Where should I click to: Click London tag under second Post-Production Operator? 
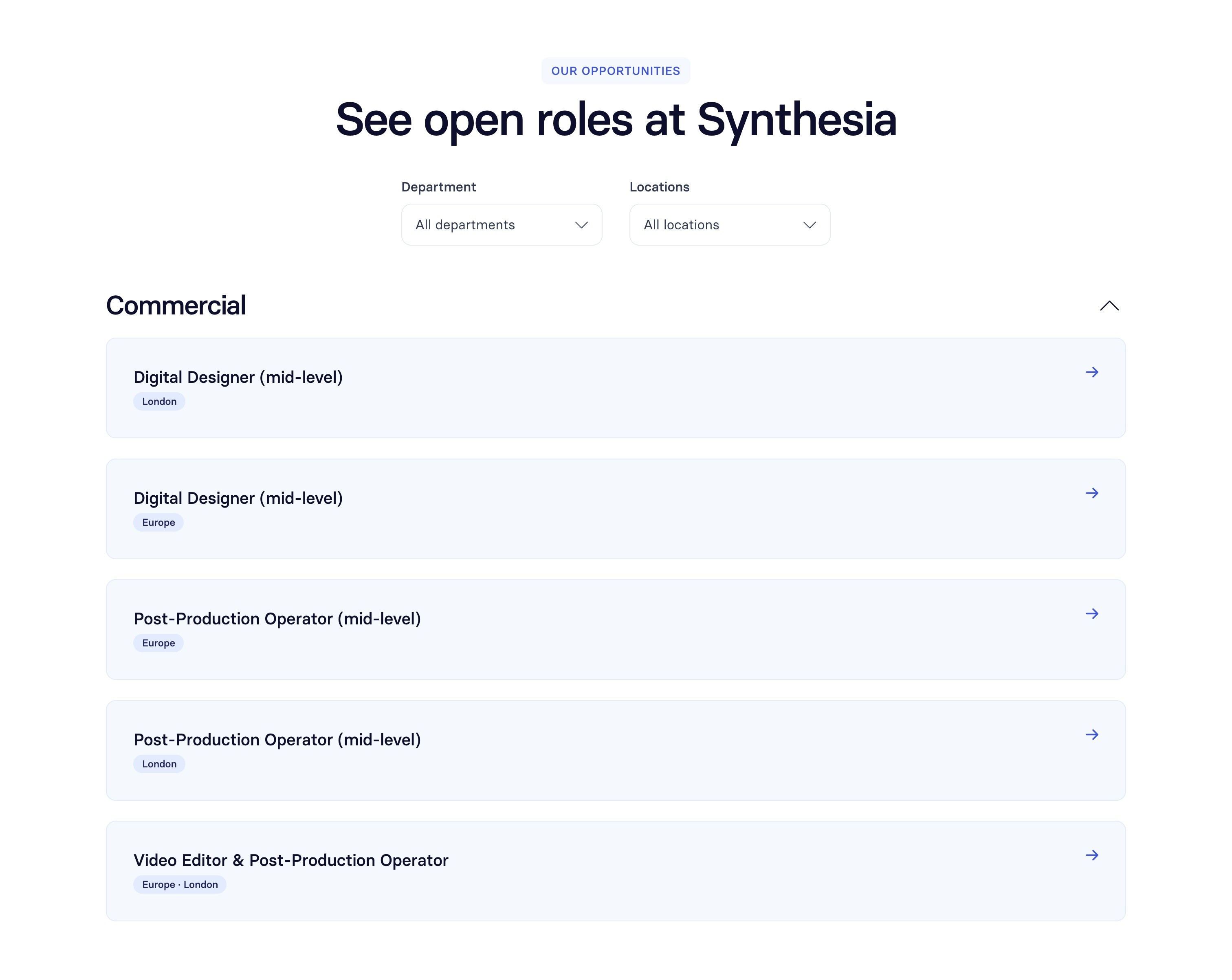click(x=159, y=763)
